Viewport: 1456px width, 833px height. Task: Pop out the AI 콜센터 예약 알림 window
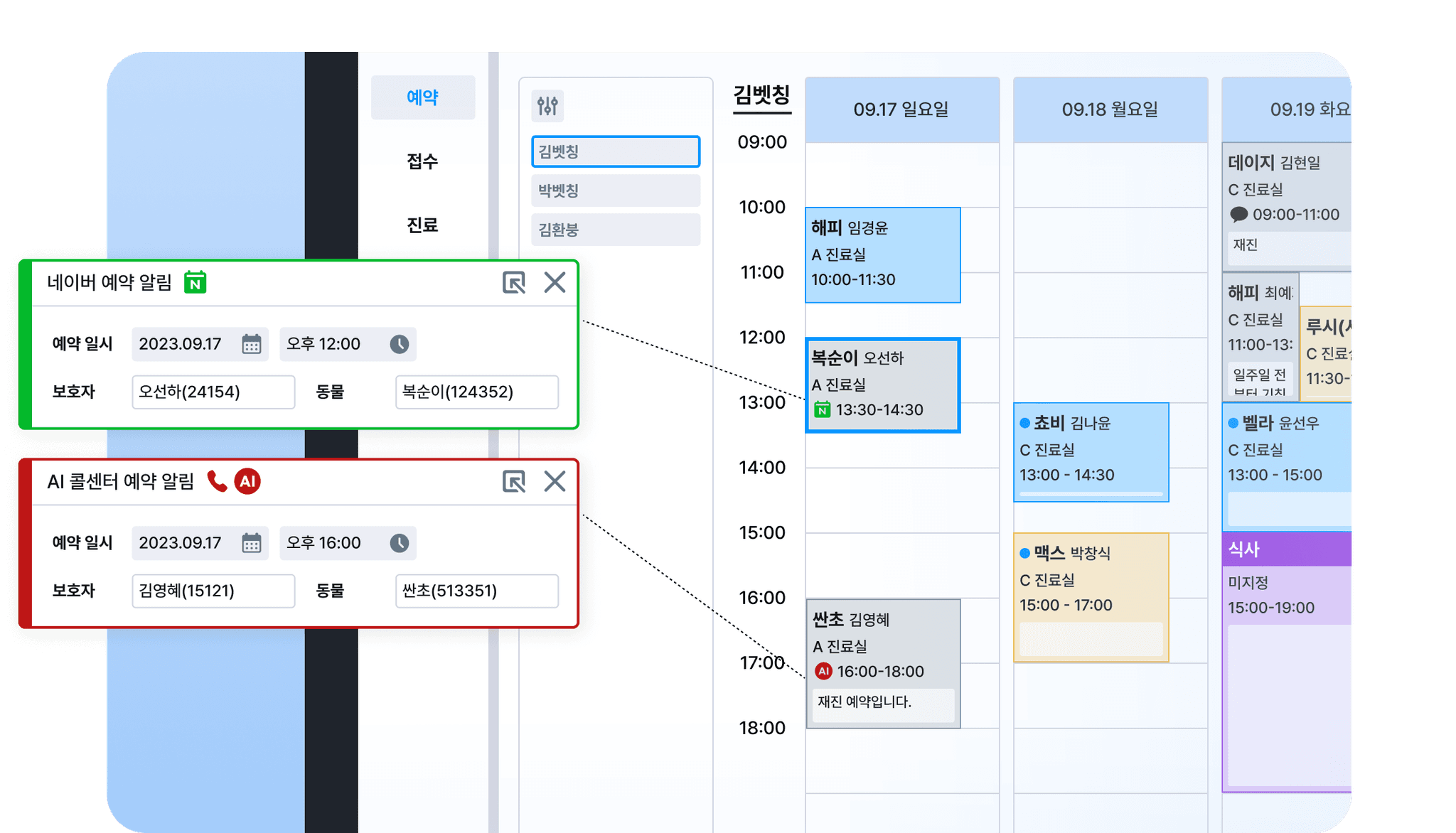pos(513,482)
